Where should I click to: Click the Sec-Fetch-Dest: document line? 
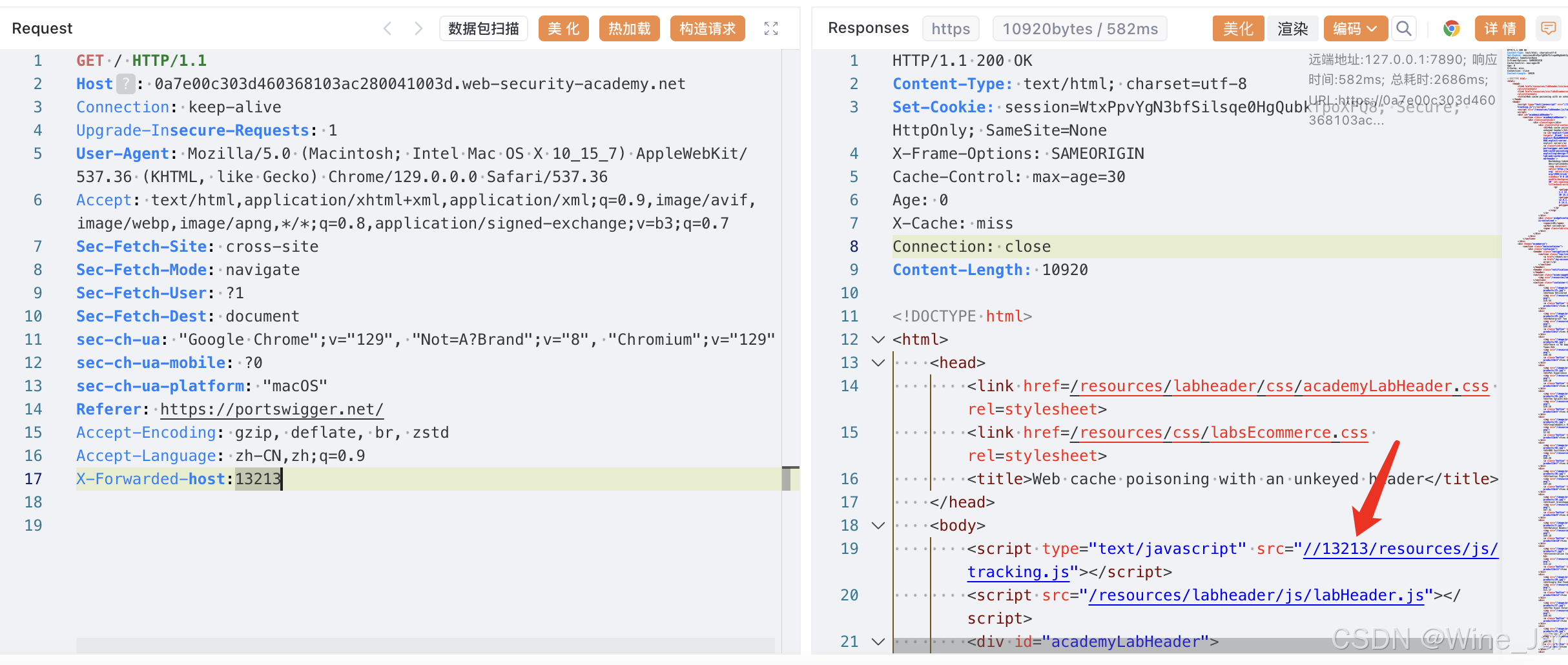click(188, 316)
